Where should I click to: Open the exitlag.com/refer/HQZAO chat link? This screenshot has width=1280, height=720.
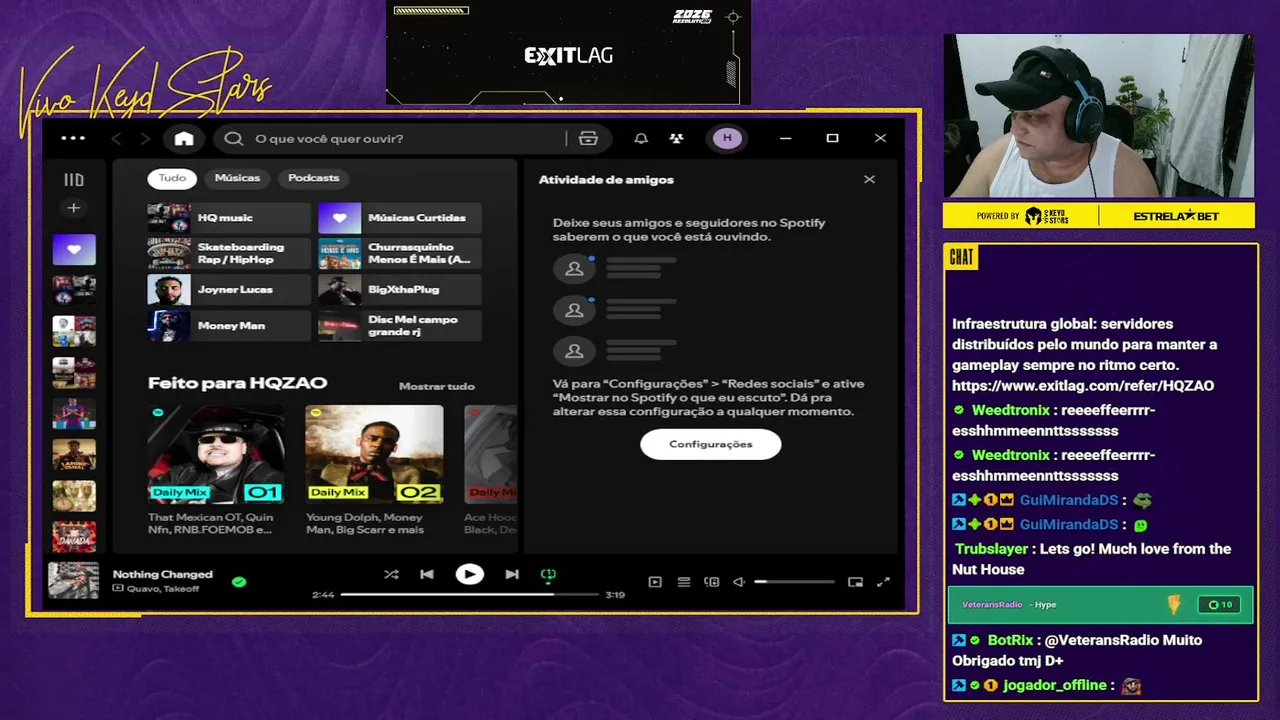1083,386
